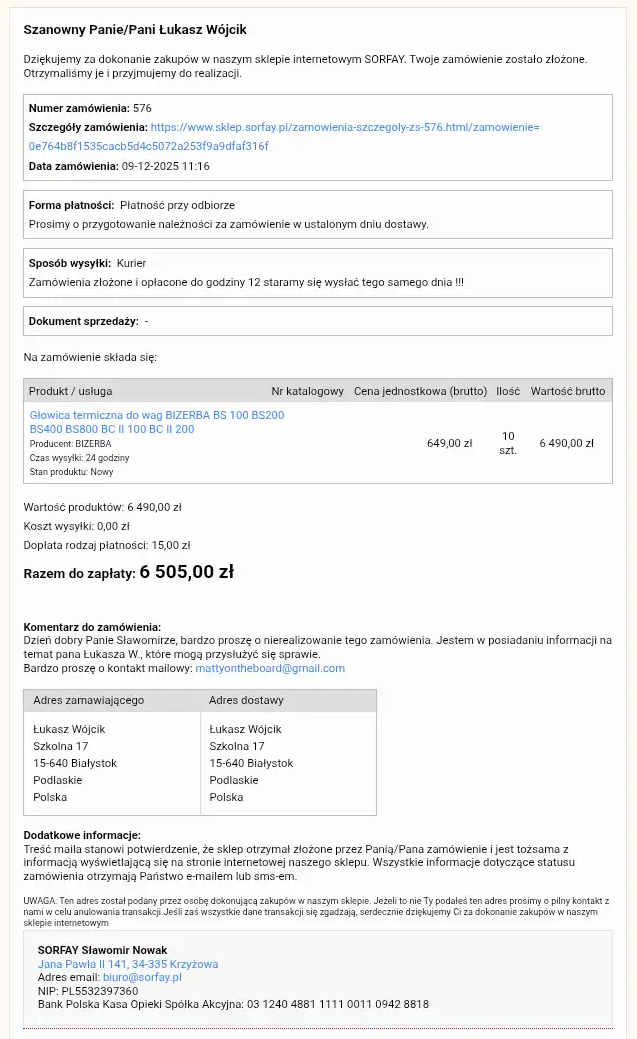Select the "Nr katalogowy" column header
Viewport: 637px width, 1039px height.
pyautogui.click(x=308, y=391)
